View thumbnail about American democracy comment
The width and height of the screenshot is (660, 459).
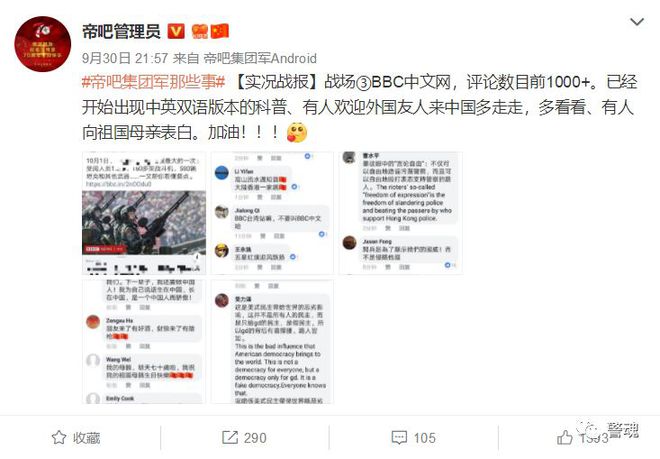pyautogui.click(x=272, y=342)
